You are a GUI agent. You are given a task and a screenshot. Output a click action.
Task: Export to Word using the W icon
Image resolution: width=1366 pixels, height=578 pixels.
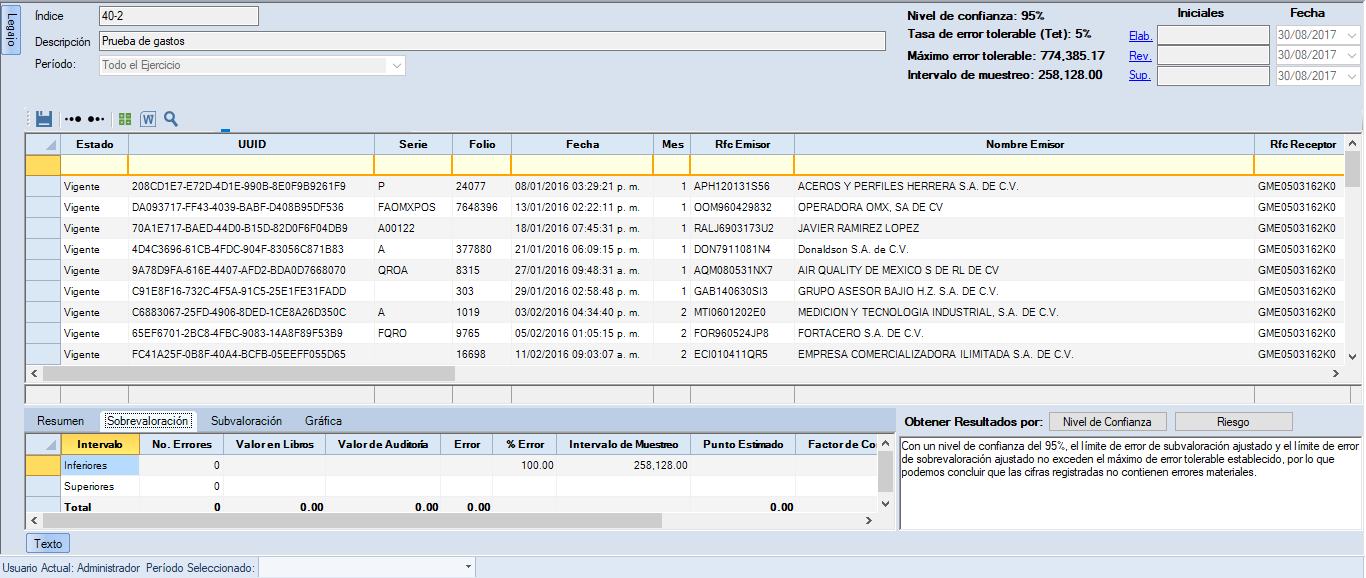tap(148, 118)
